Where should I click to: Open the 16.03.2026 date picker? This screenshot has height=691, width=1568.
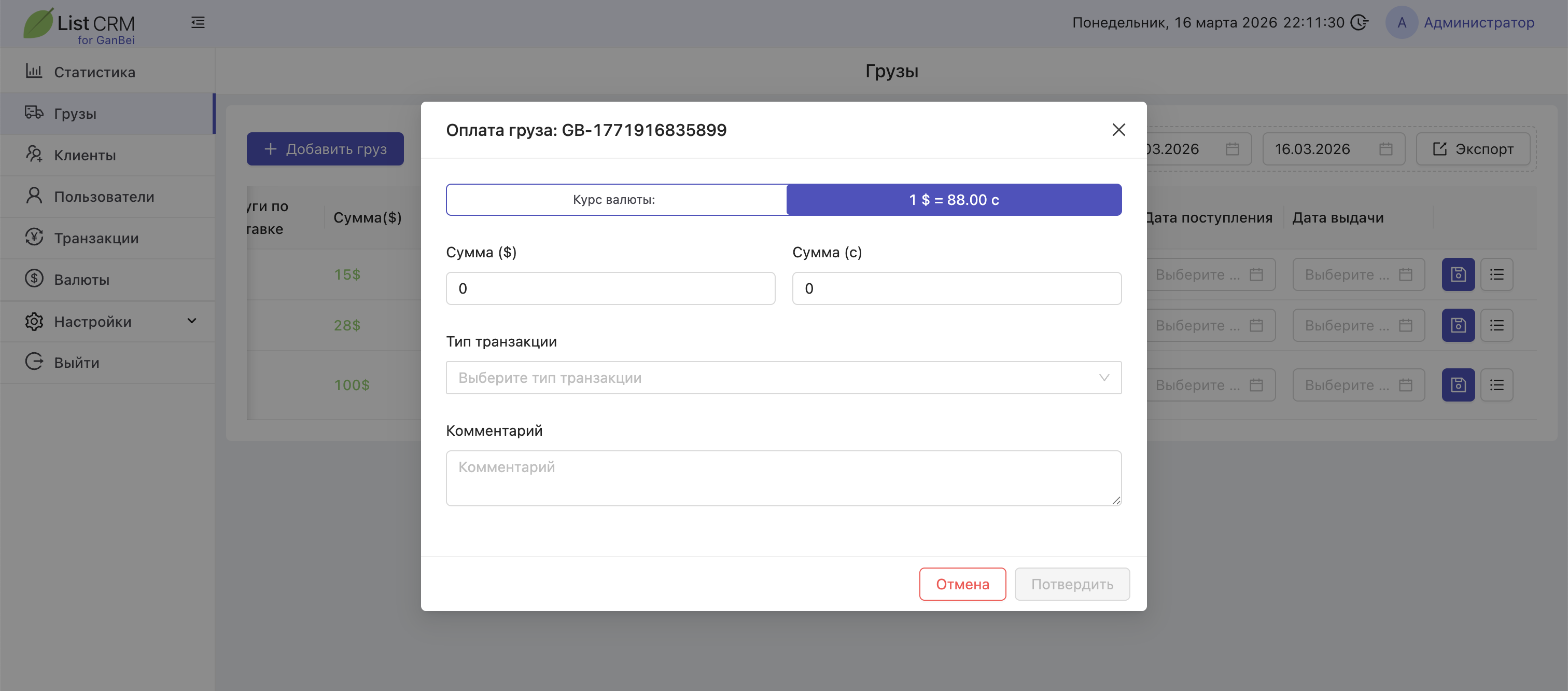(1333, 149)
